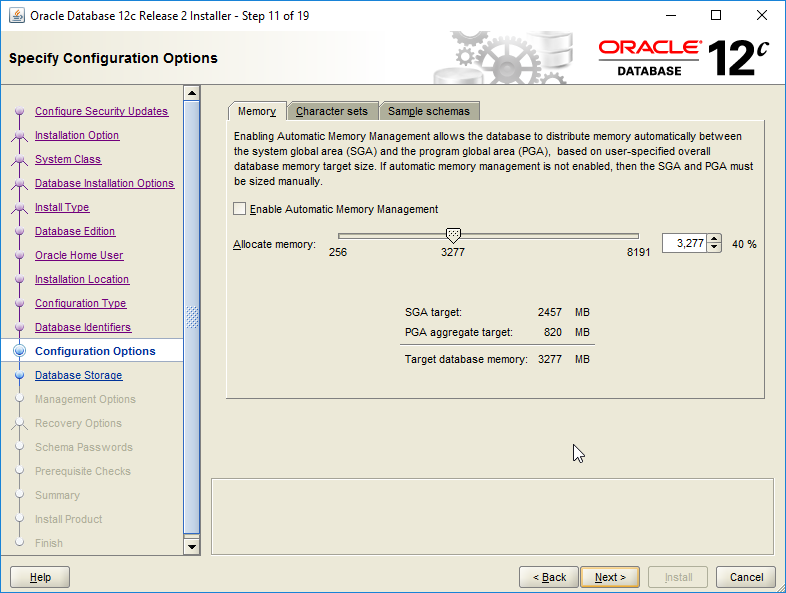Click the sidebar scrollbar down arrow

point(192,546)
